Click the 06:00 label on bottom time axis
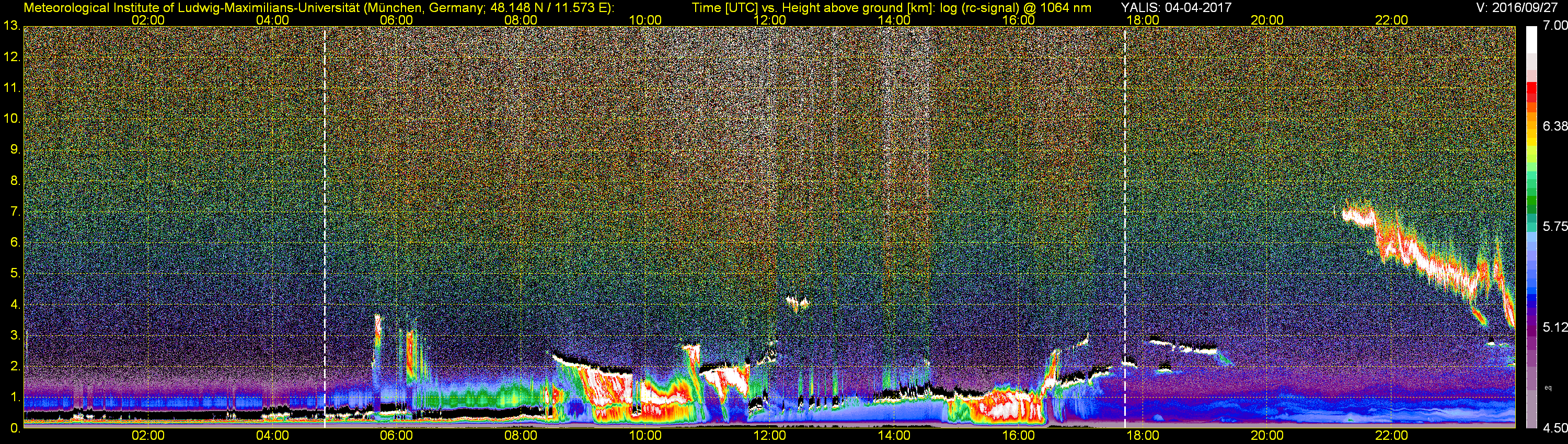1568x444 pixels. [396, 436]
